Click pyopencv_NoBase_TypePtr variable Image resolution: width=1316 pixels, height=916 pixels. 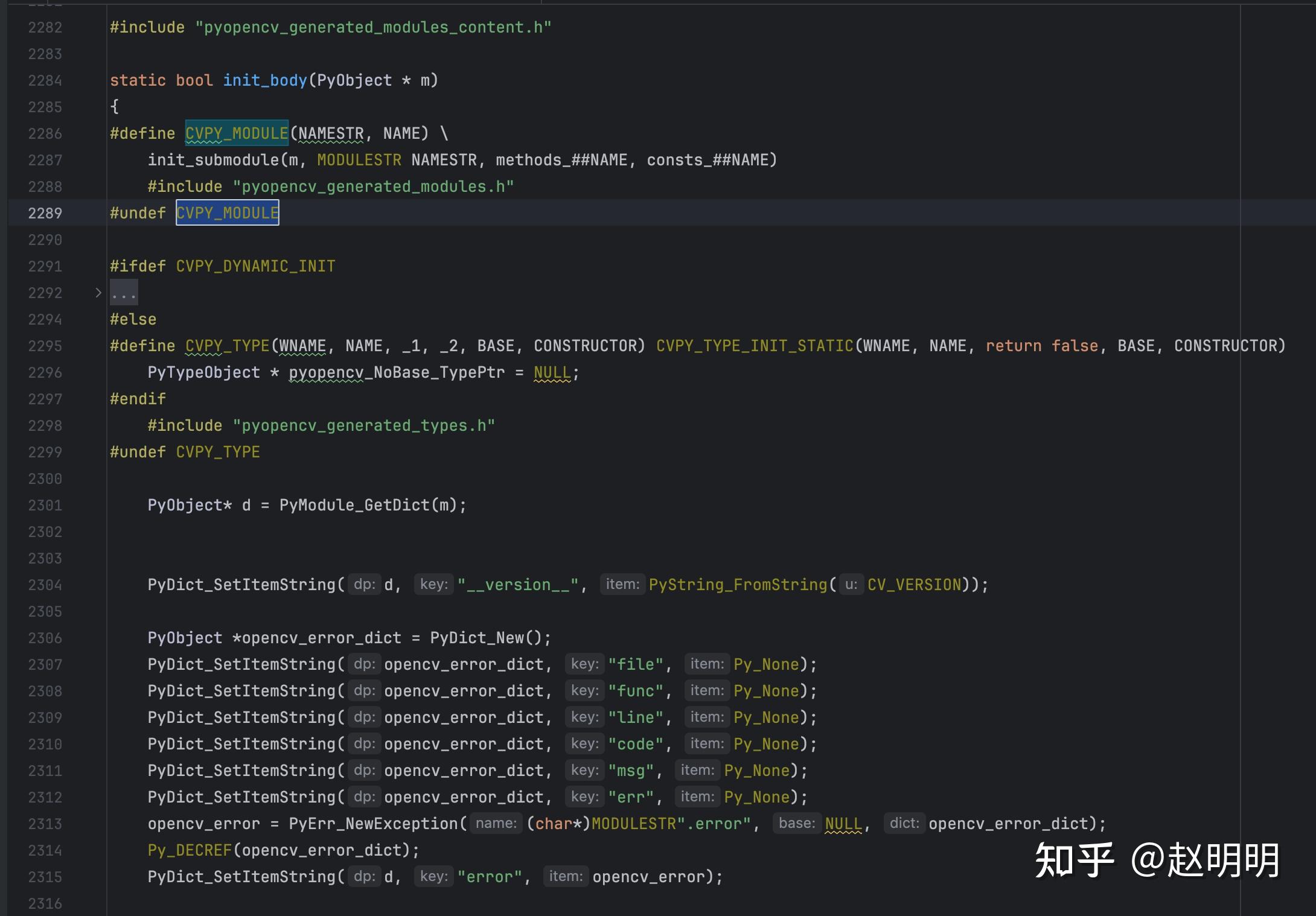(397, 372)
